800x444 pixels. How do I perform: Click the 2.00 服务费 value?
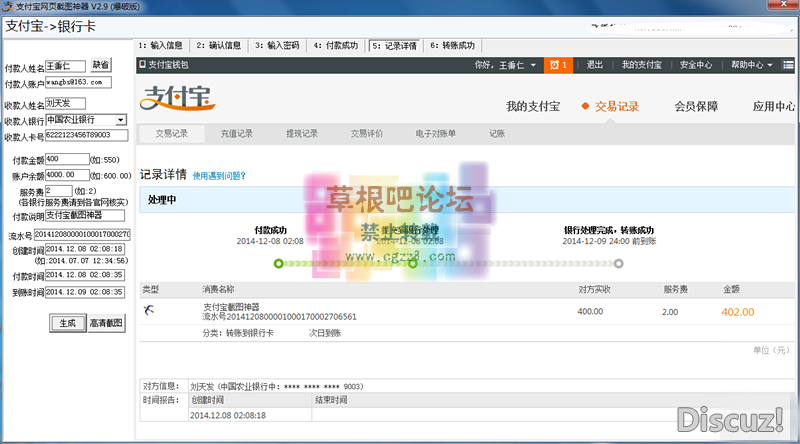click(670, 312)
